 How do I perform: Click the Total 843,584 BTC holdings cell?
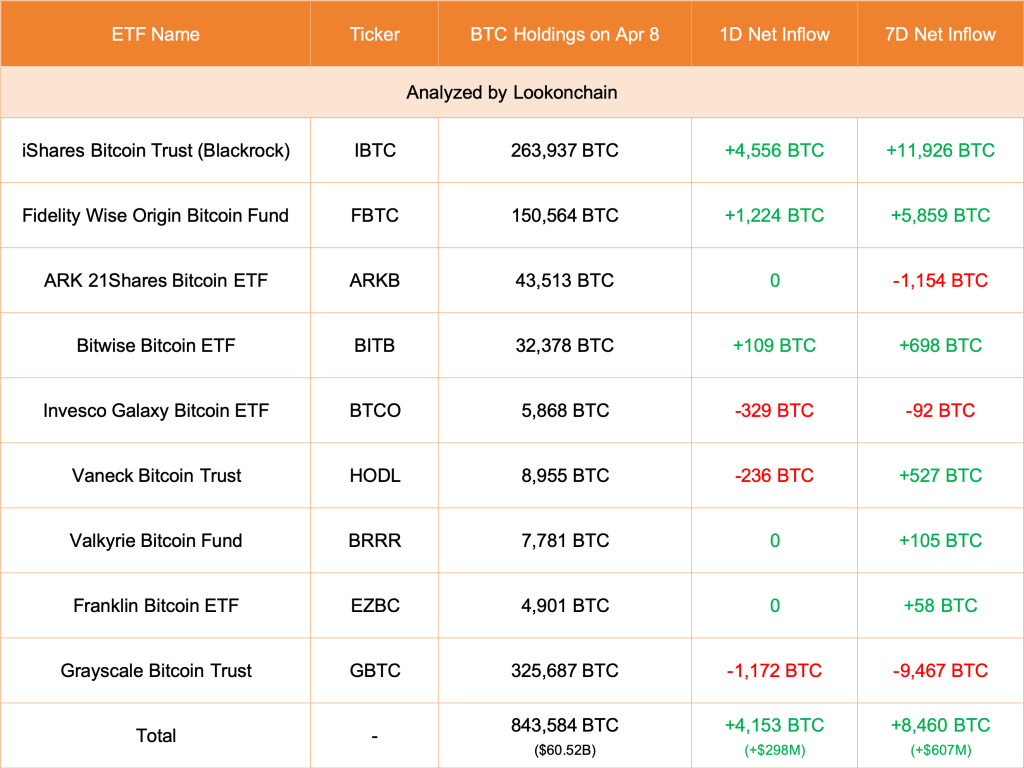pos(564,725)
